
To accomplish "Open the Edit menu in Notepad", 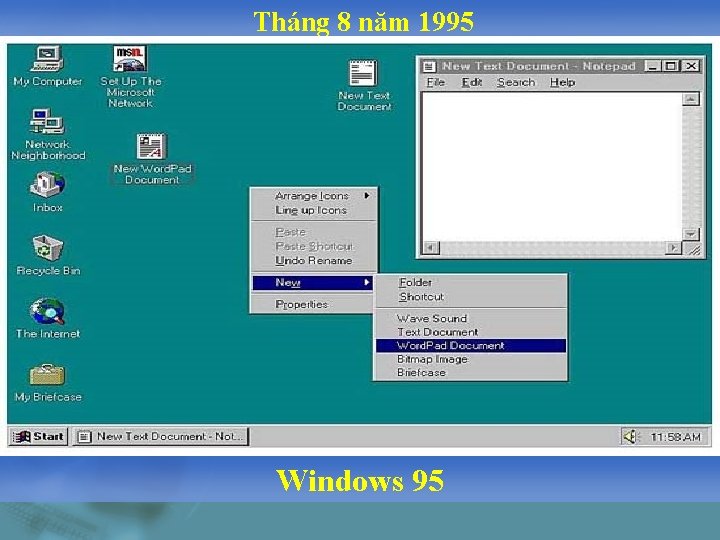I will tap(472, 82).
